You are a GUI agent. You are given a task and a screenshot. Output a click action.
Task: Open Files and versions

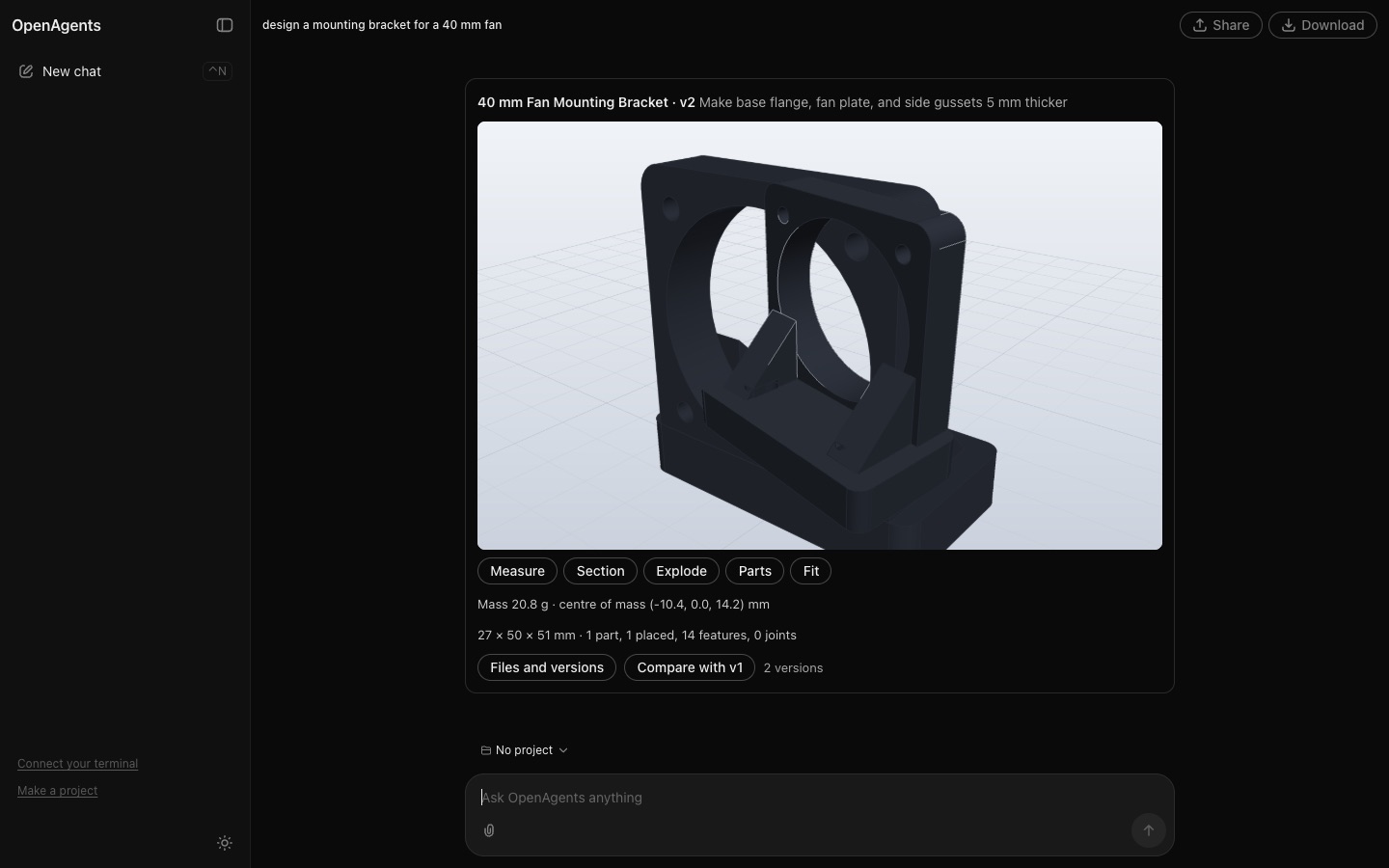[x=547, y=667]
